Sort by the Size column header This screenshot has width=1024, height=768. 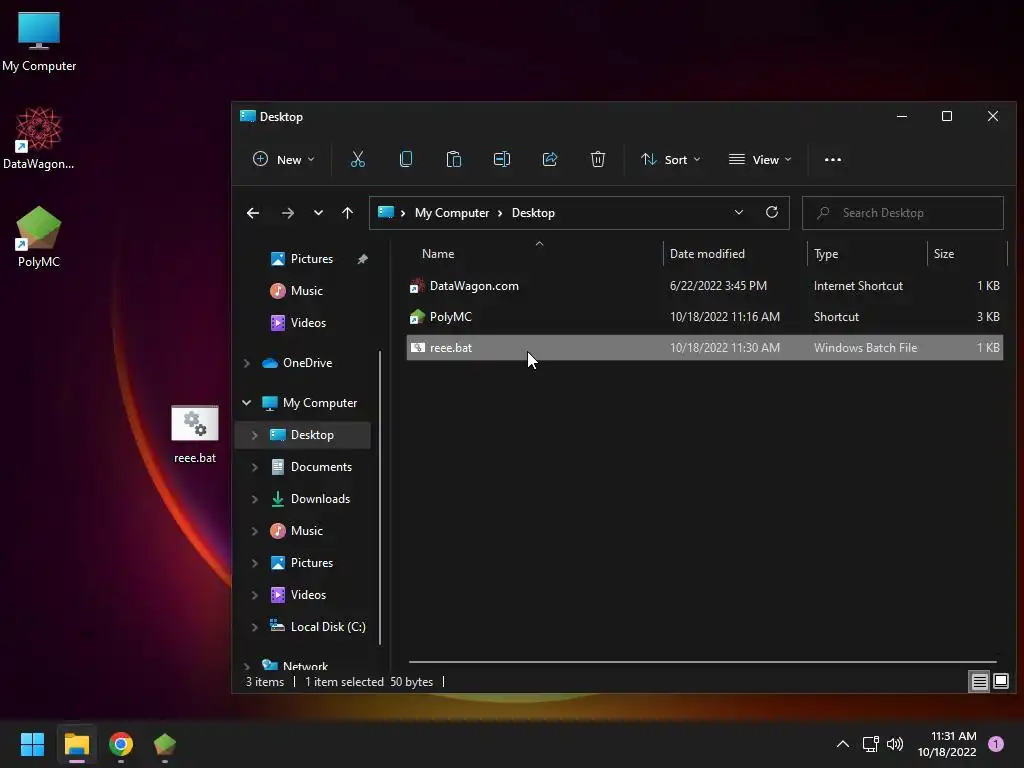(943, 254)
